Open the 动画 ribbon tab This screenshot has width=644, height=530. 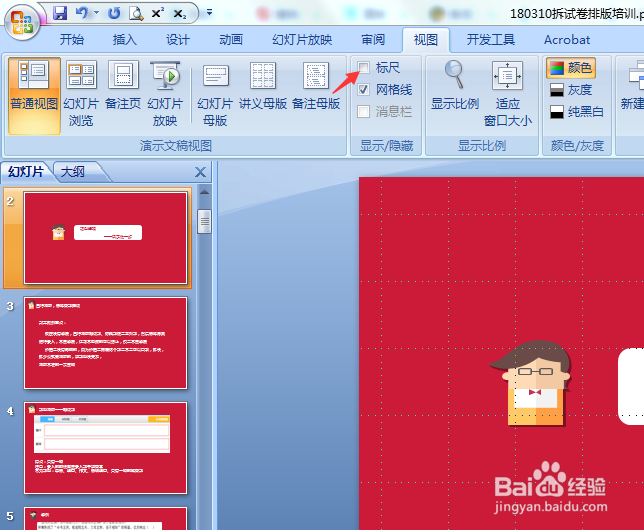(231, 40)
